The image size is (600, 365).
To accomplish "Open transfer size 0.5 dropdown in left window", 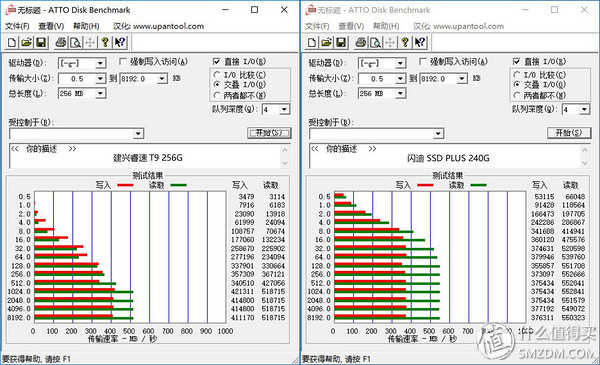I will [x=100, y=79].
